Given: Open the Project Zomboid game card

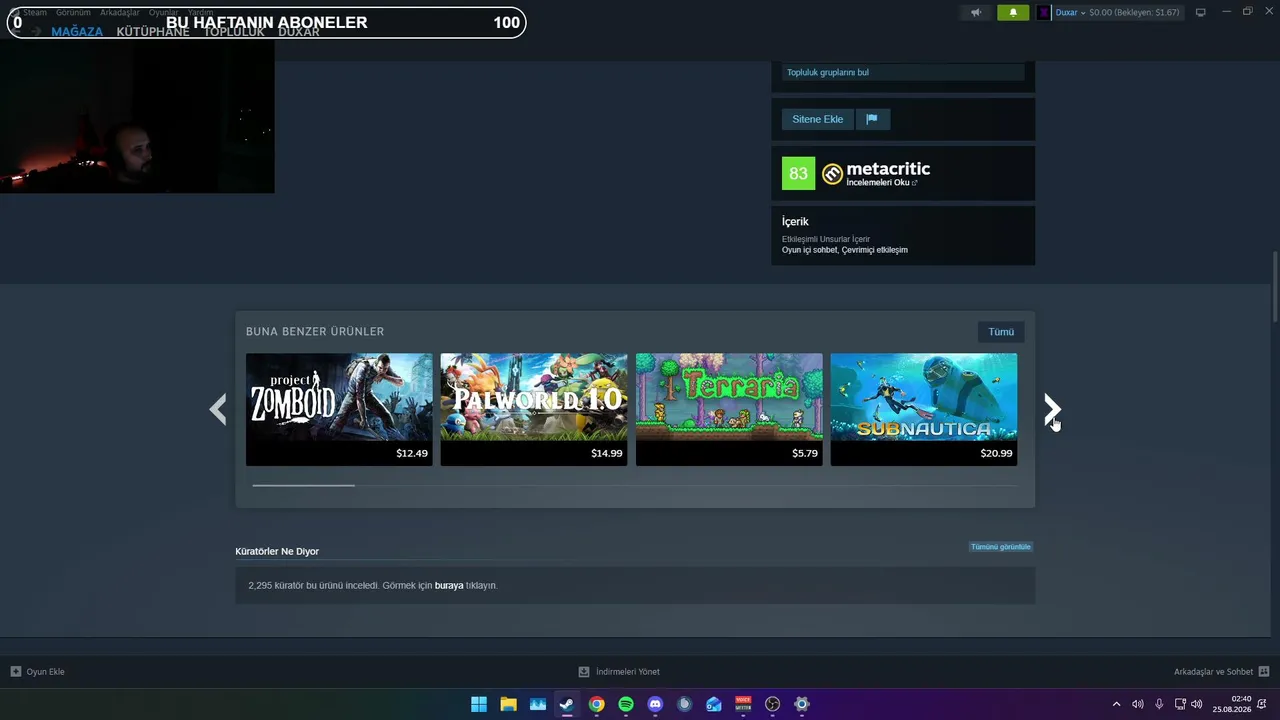Looking at the screenshot, I should click(339, 409).
